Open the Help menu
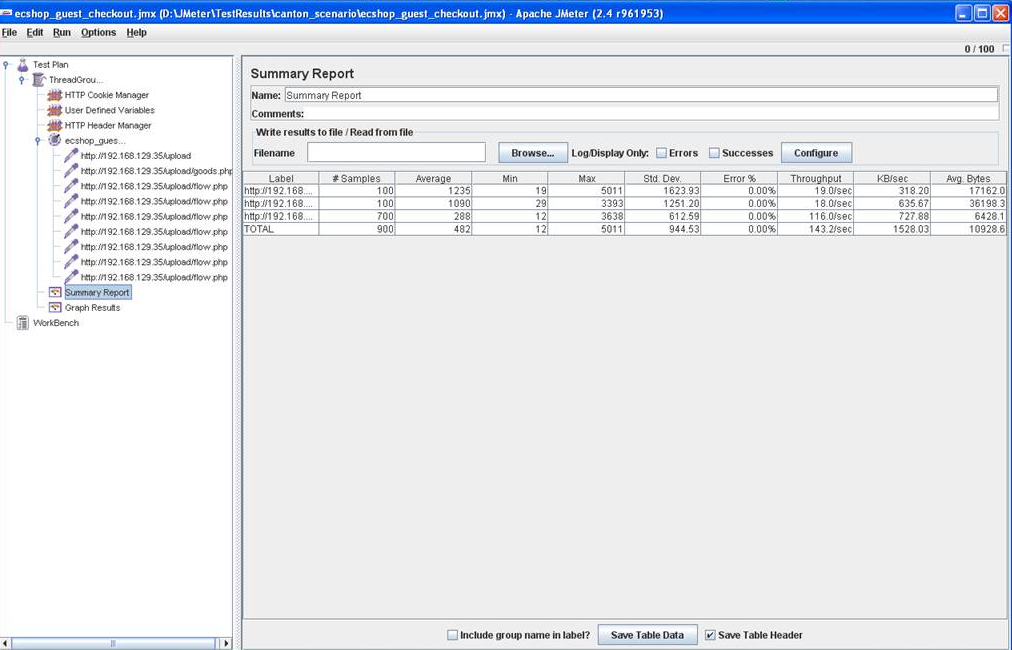This screenshot has height=650, width=1012. 136,32
